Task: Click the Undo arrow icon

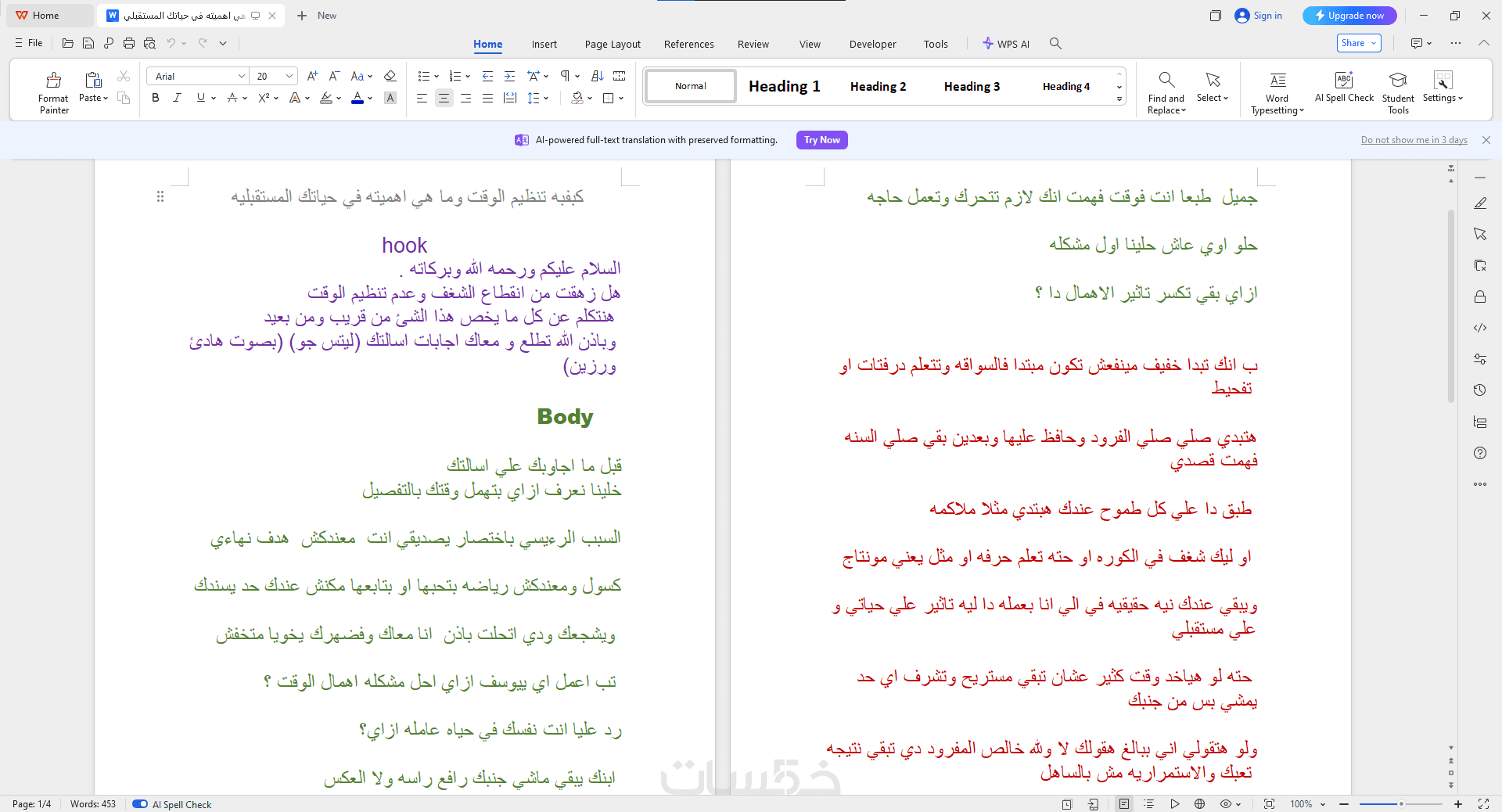Action: click(171, 44)
